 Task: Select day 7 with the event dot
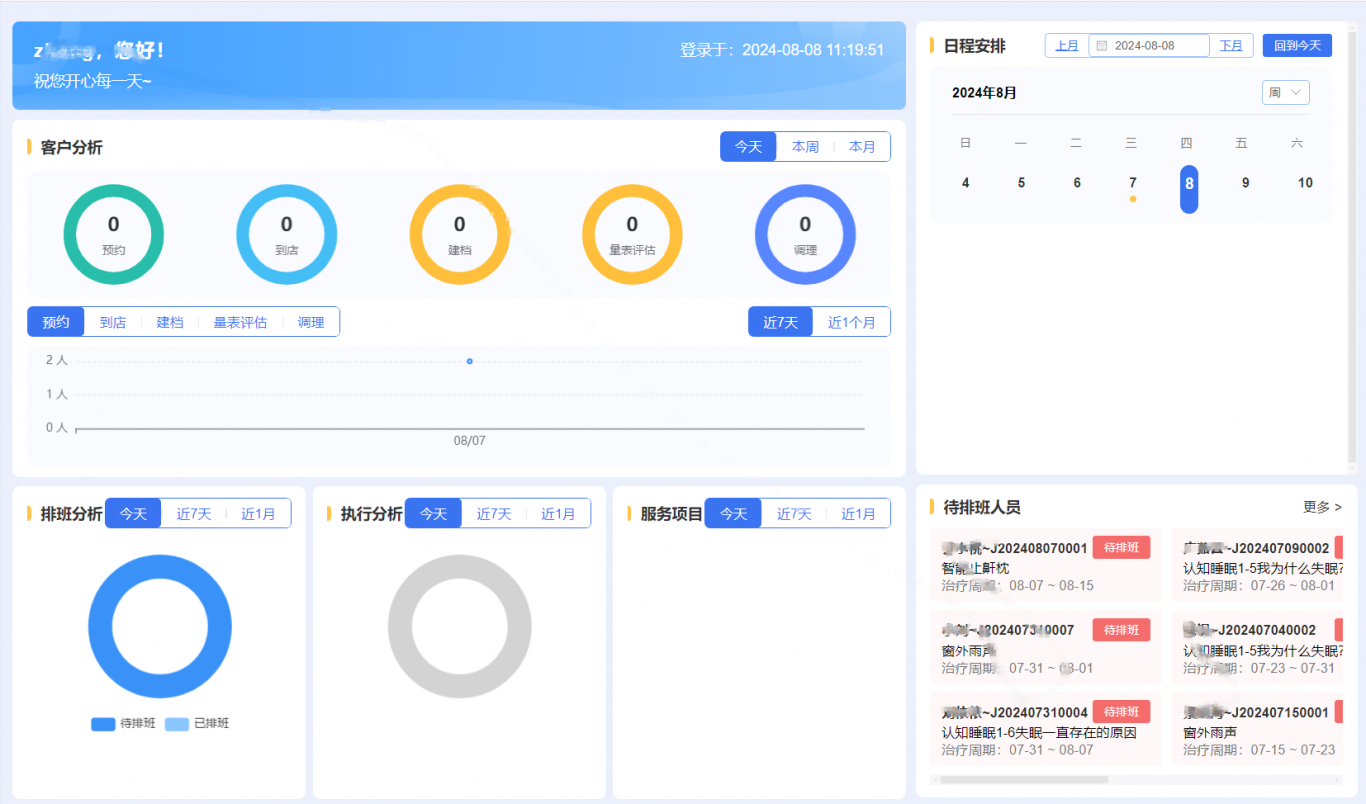[1133, 185]
